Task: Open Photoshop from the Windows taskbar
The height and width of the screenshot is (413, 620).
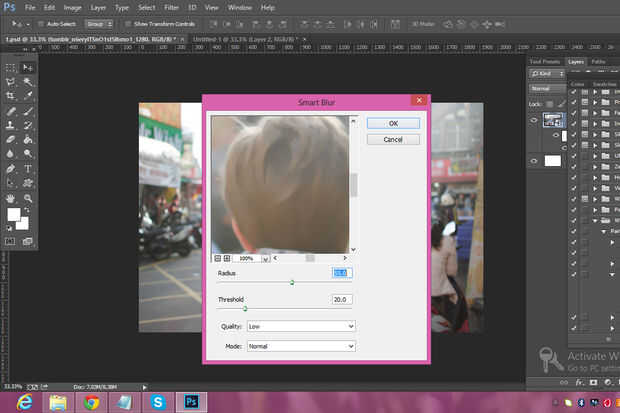Action: [x=190, y=402]
